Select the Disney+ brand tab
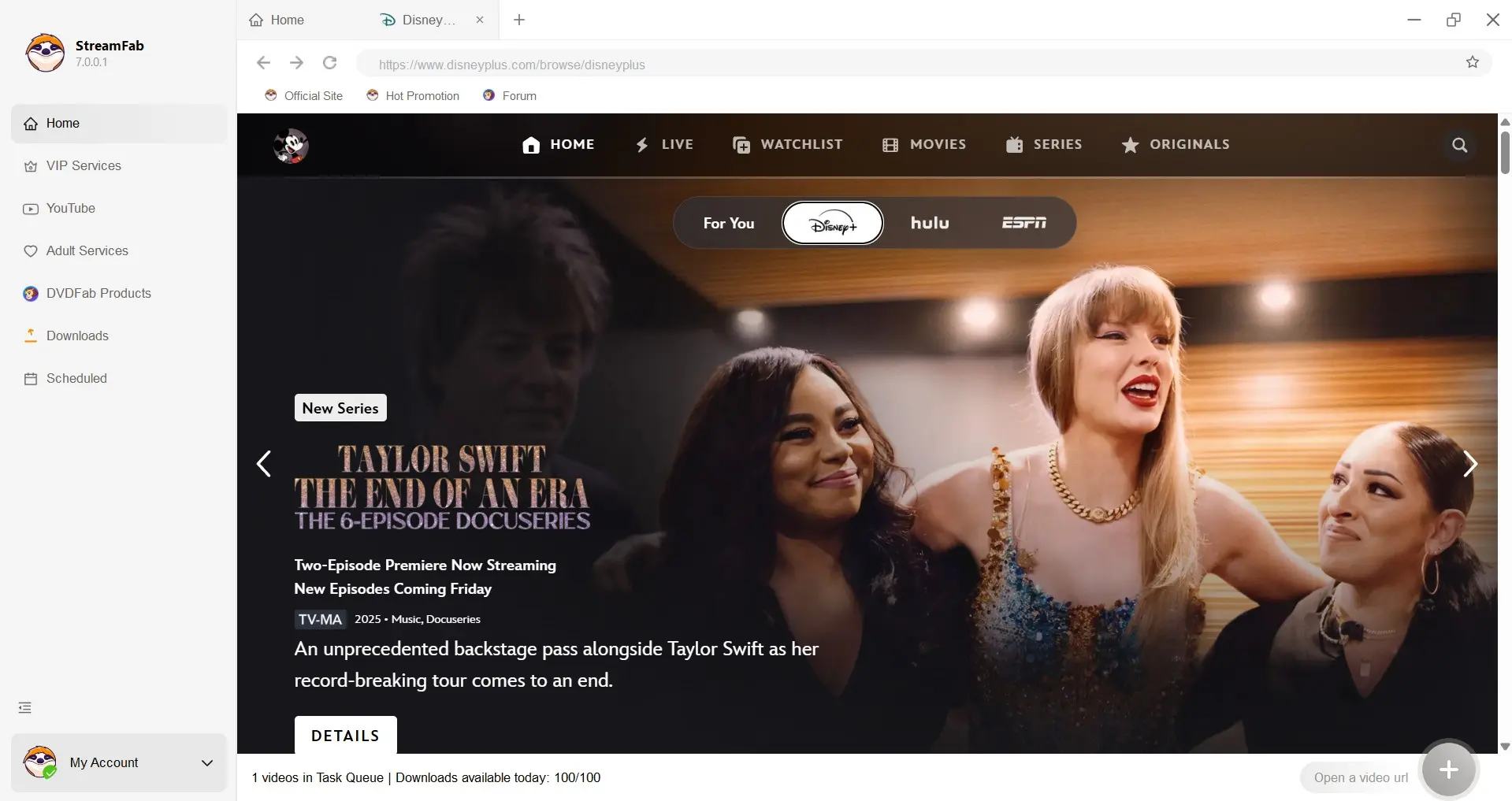The image size is (1512, 801). click(833, 223)
